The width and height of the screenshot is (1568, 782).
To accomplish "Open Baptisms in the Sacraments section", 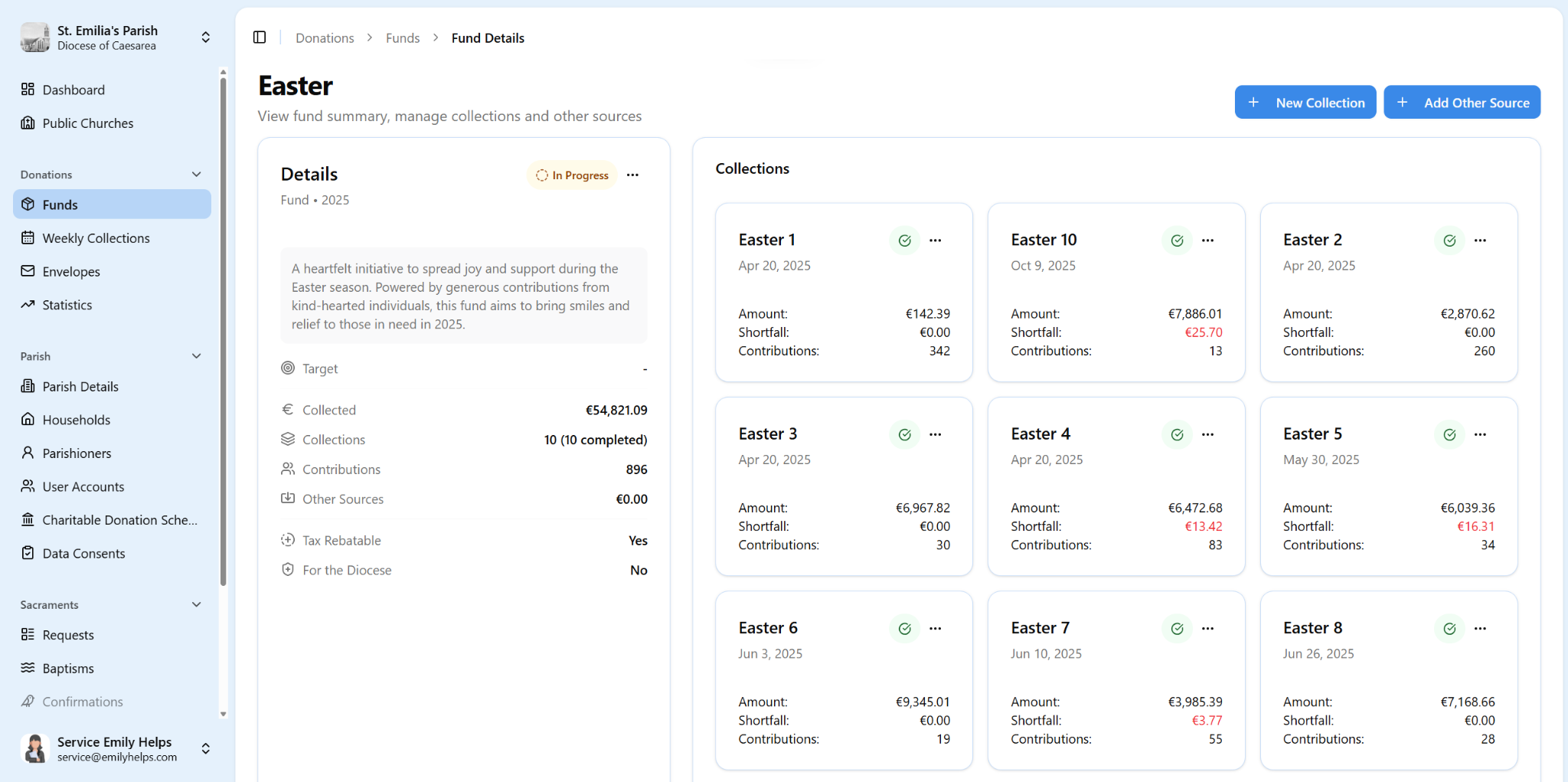I will coord(67,668).
